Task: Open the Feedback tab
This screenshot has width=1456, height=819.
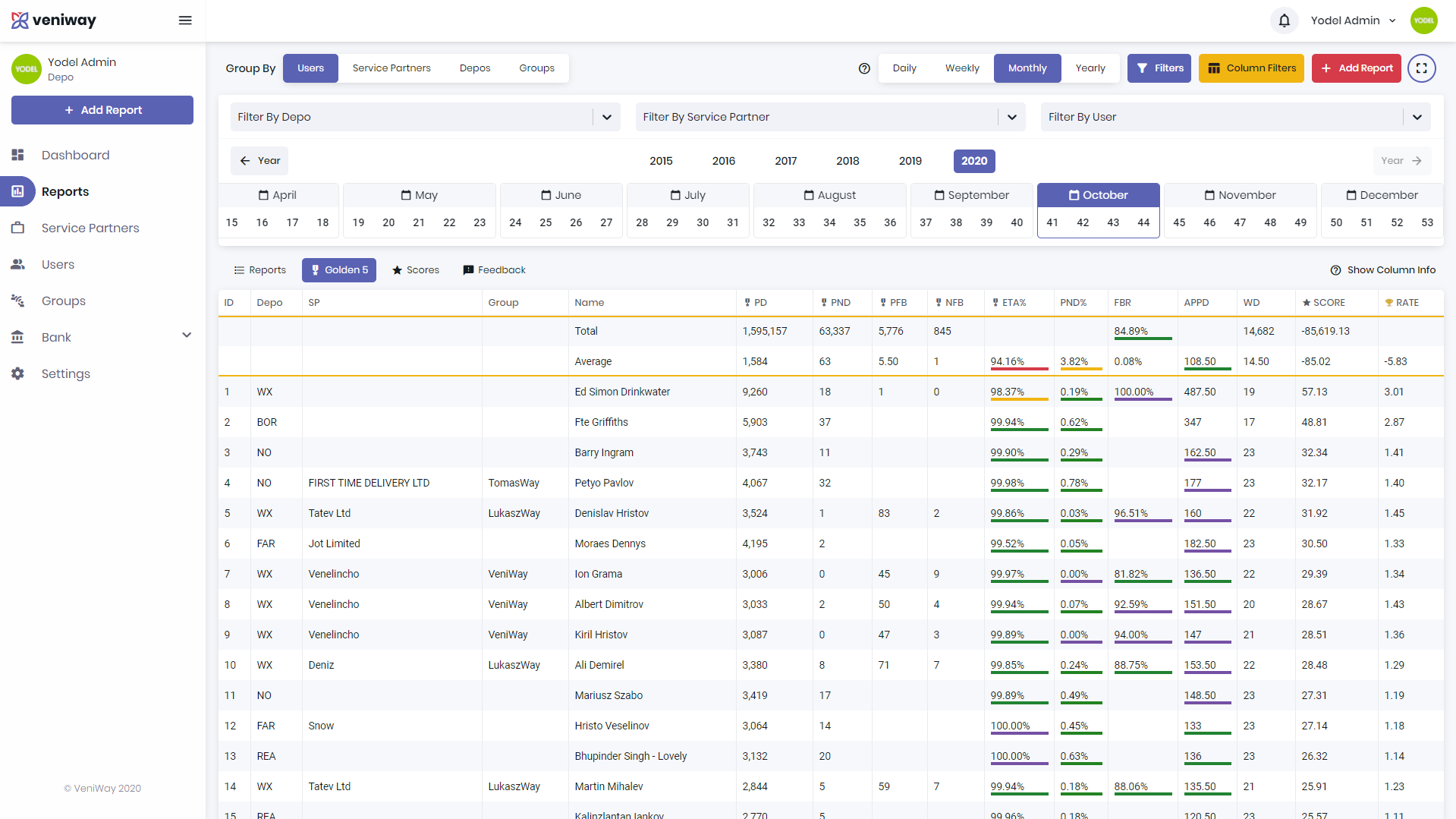Action: pyautogui.click(x=494, y=270)
